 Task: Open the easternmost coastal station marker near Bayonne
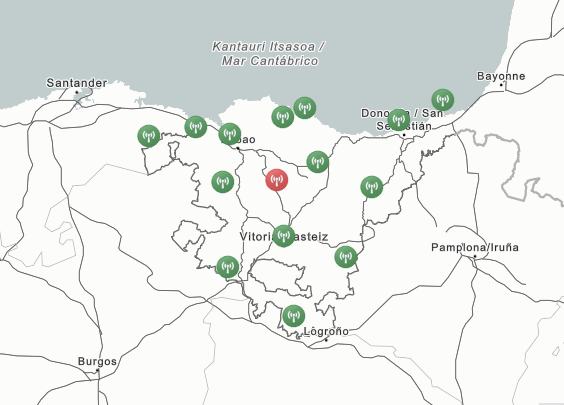pos(443,100)
